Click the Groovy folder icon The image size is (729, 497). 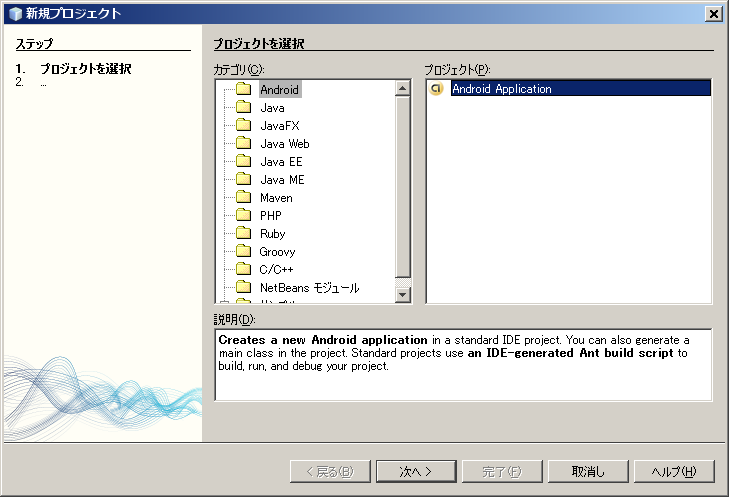click(x=243, y=251)
